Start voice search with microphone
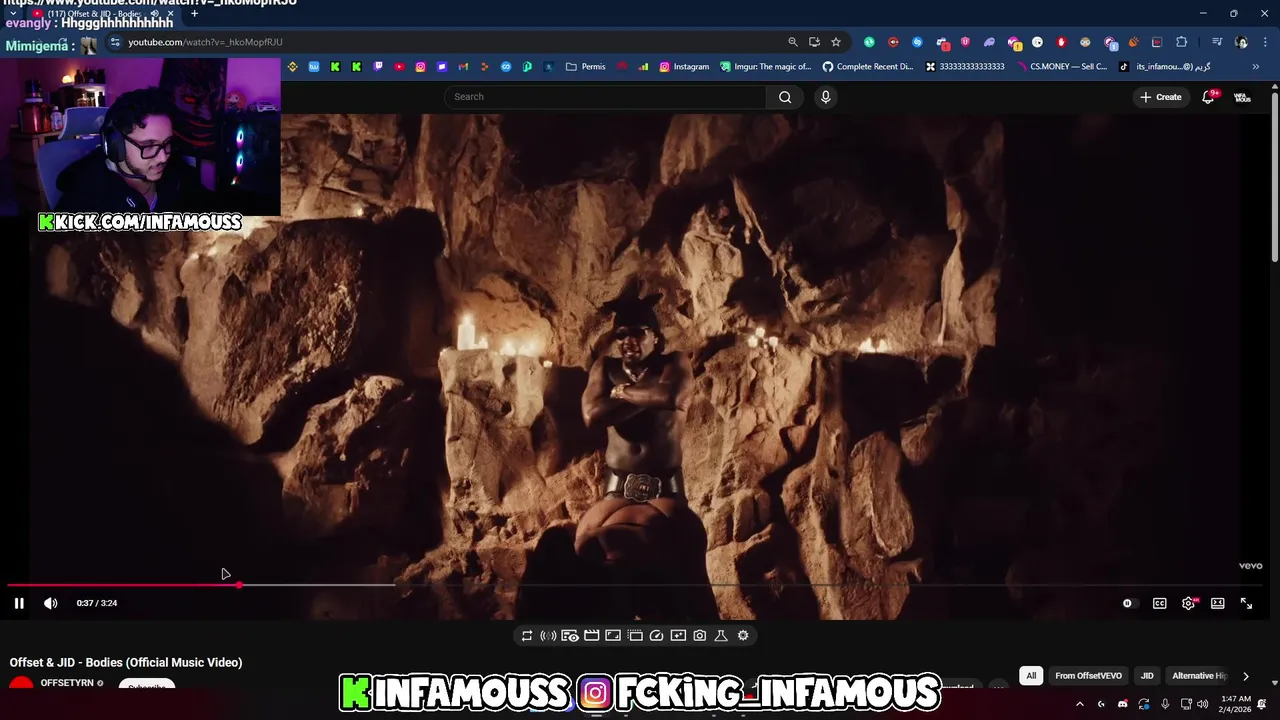1280x720 pixels. (825, 97)
